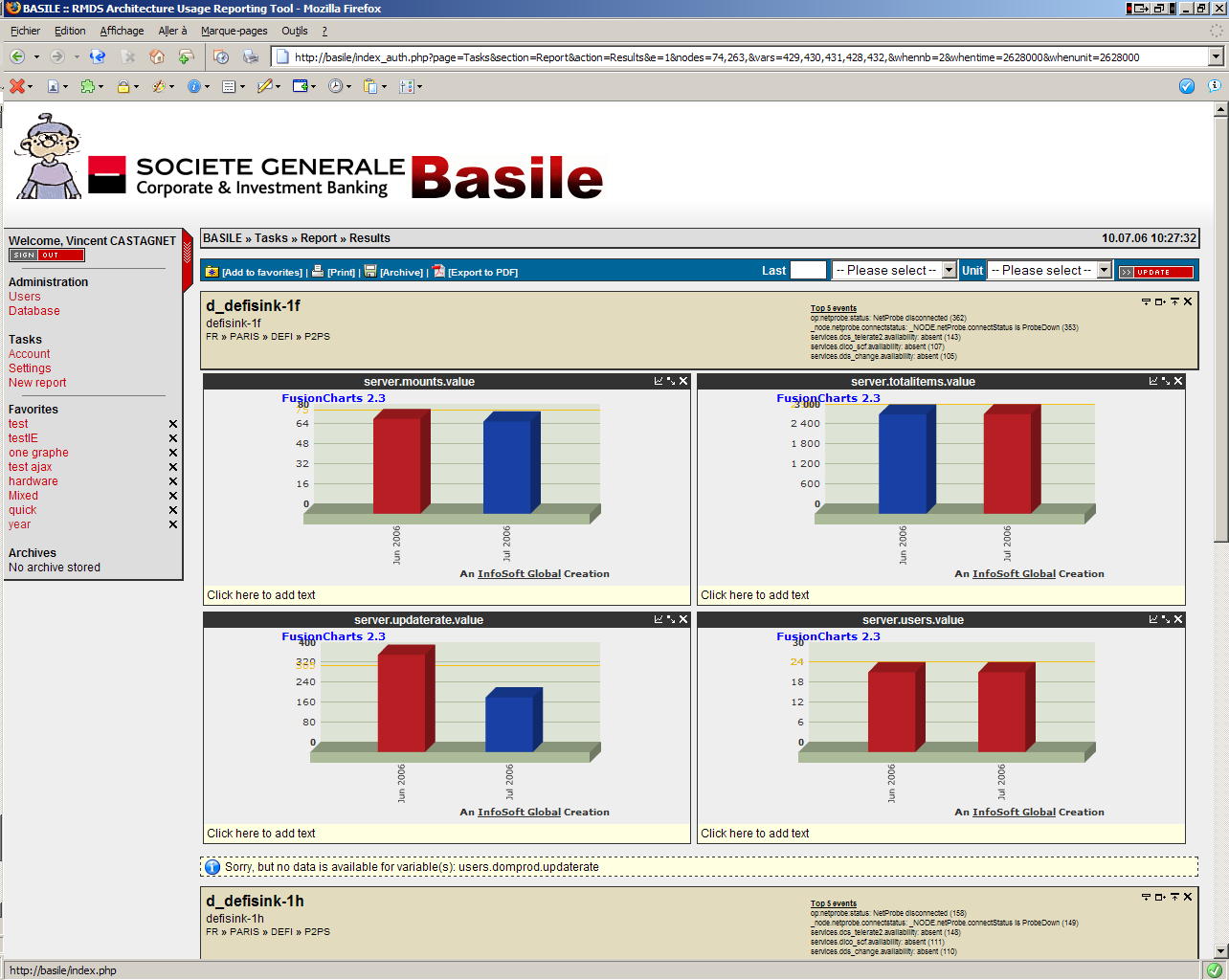Expand the Information toolbar dropdown arrow
Screen dimensions: 1229x980
[x=207, y=87]
